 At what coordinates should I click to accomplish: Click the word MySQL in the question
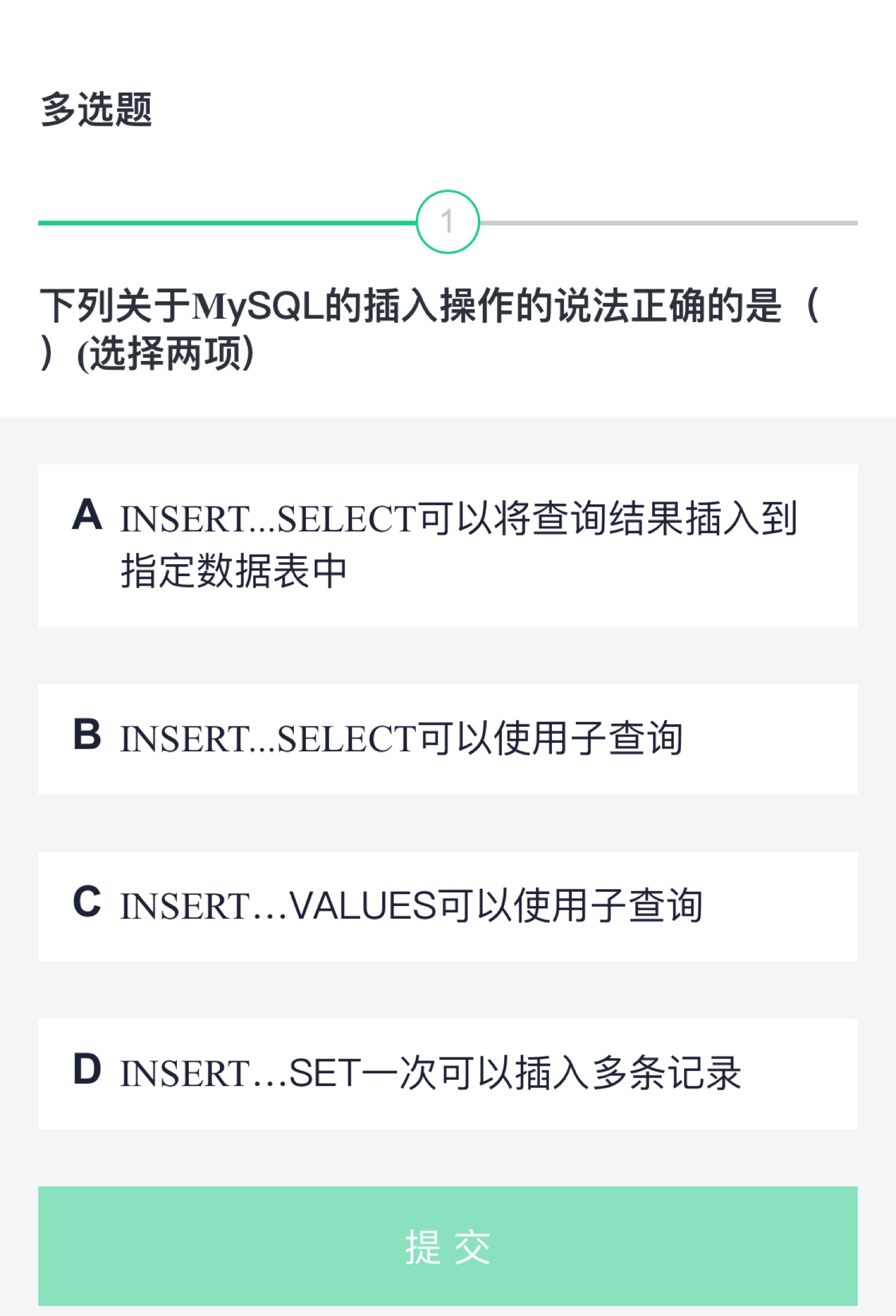click(x=258, y=306)
